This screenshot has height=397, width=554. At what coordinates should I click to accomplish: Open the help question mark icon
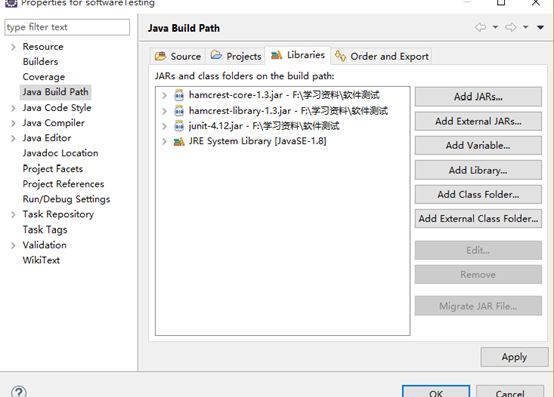click(19, 391)
